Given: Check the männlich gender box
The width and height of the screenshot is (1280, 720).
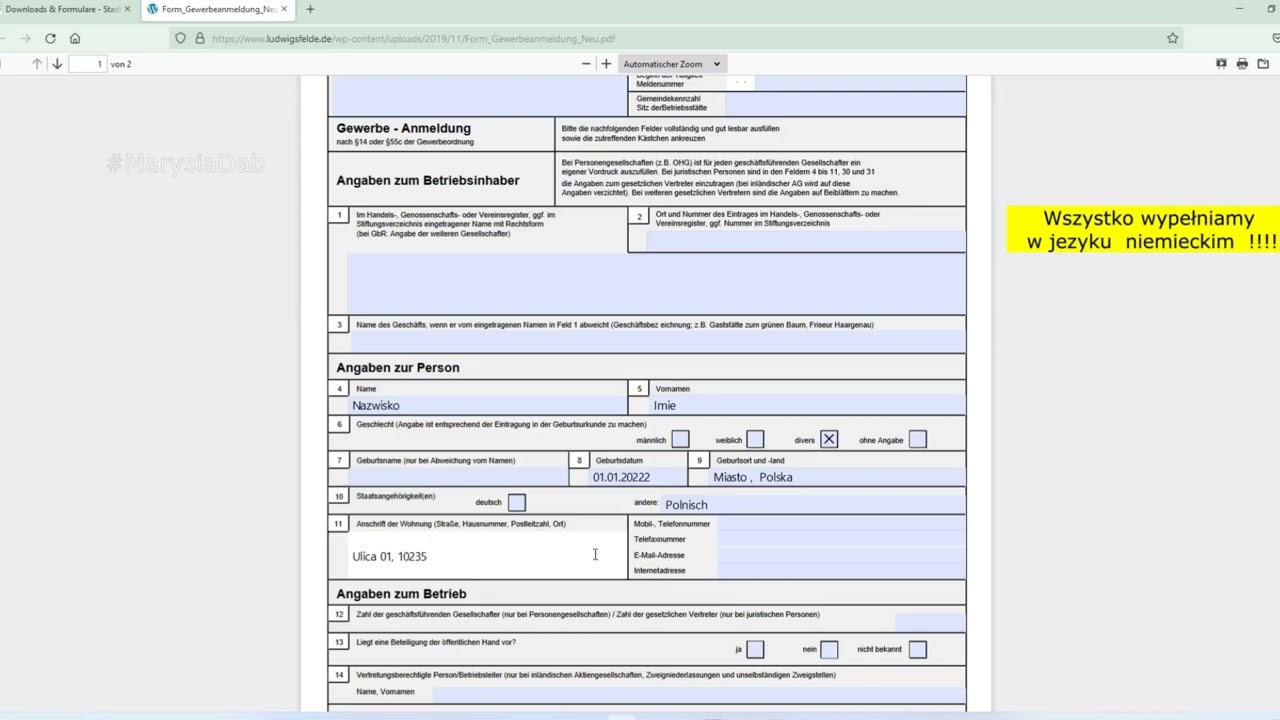Looking at the screenshot, I should coord(680,440).
